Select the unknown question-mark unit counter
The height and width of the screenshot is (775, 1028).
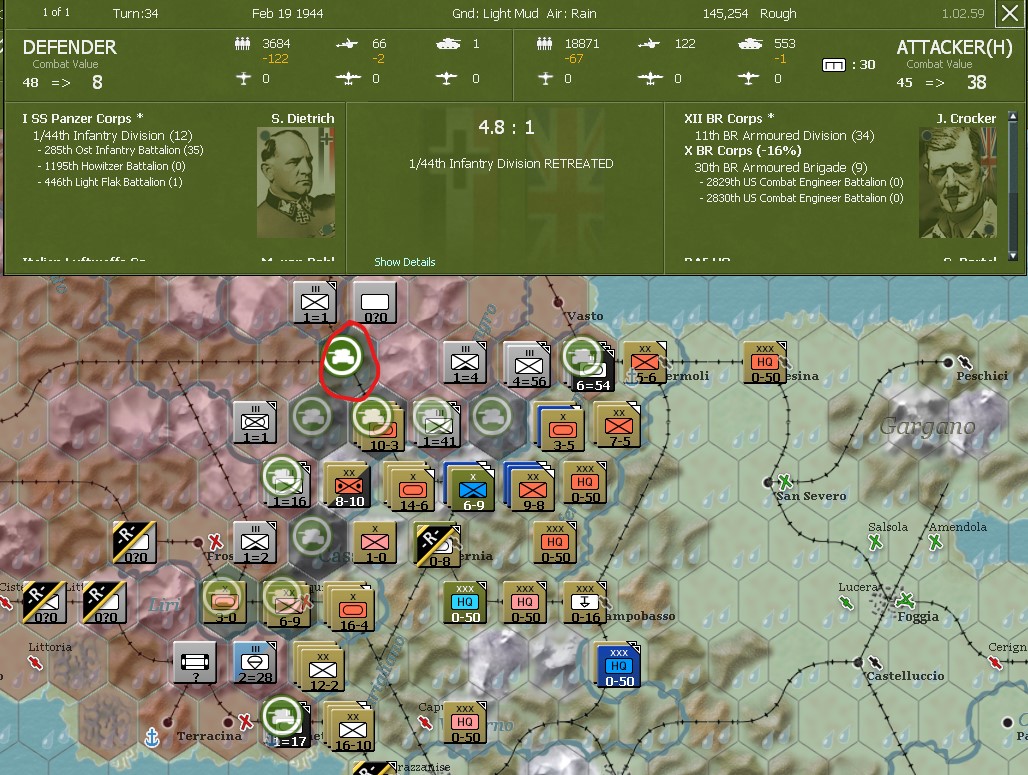pos(195,663)
